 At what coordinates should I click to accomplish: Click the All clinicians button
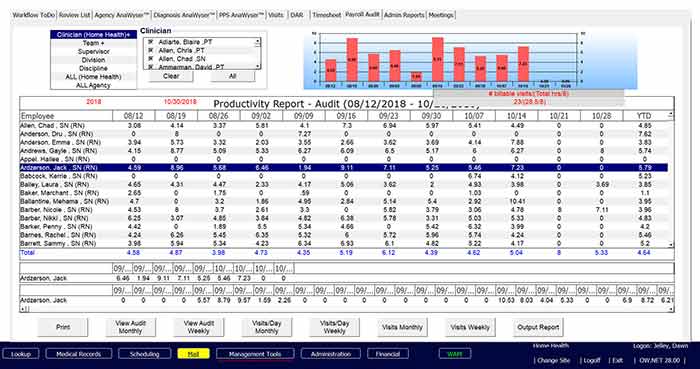coord(232,76)
